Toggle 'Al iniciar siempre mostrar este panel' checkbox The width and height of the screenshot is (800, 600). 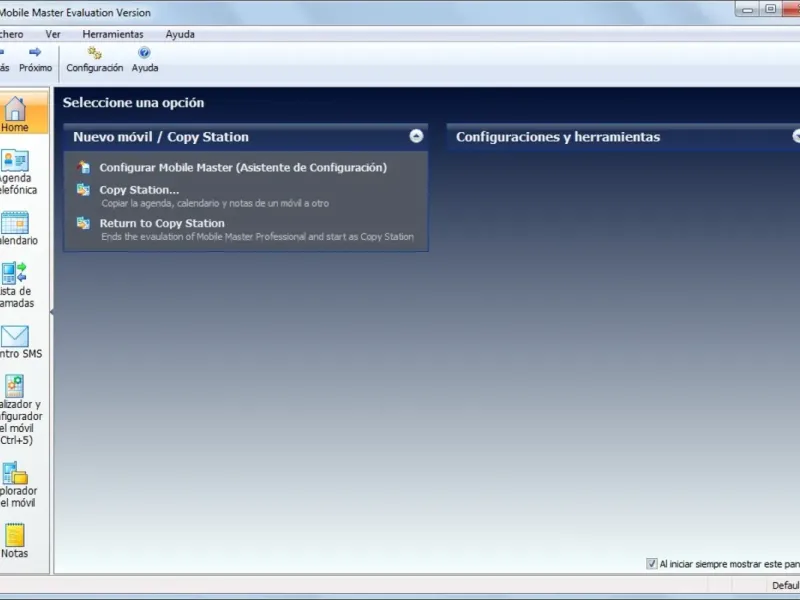coord(652,564)
